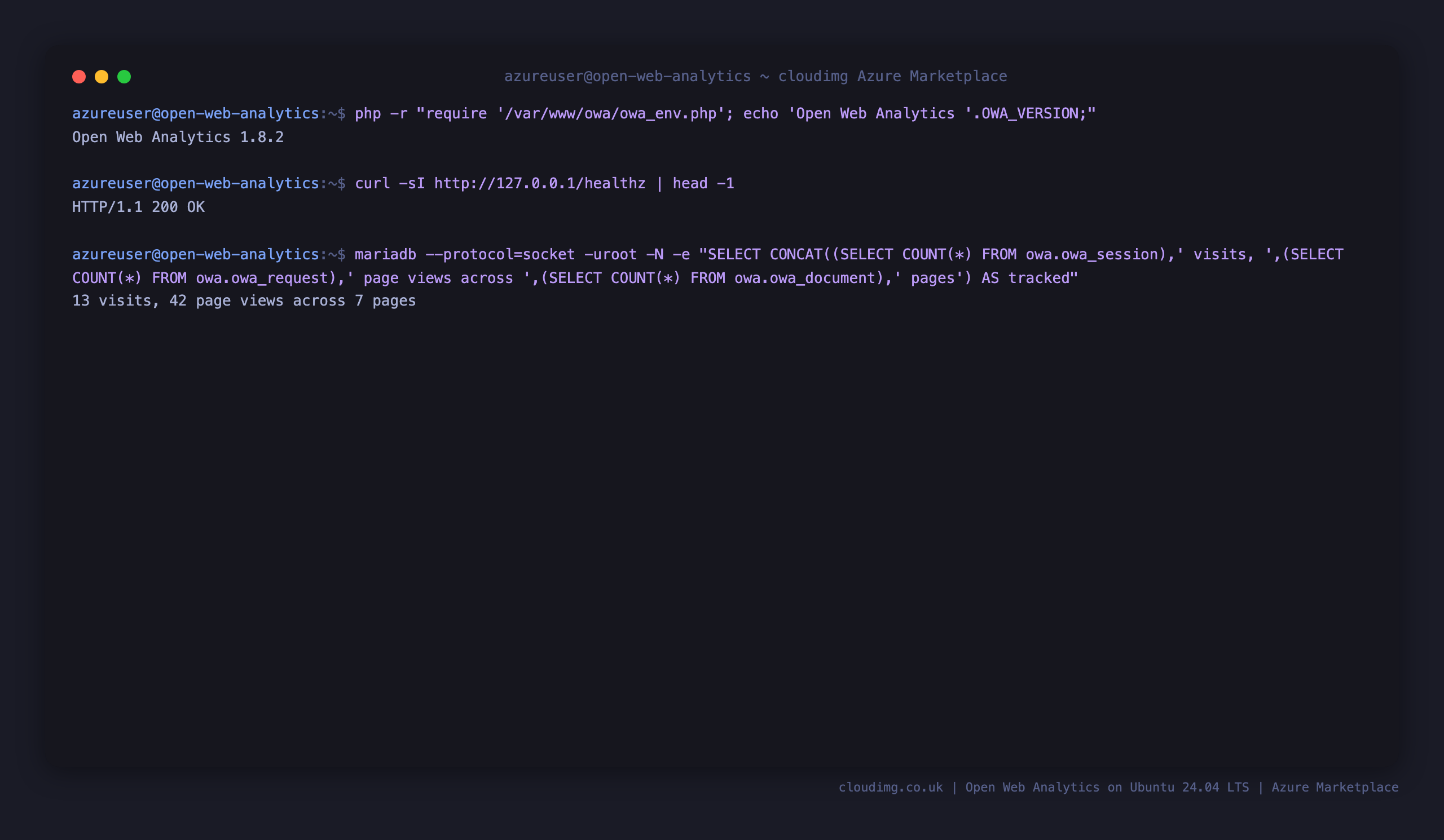Click the yellow minimize window dot
Viewport: 1444px width, 840px height.
coord(102,77)
